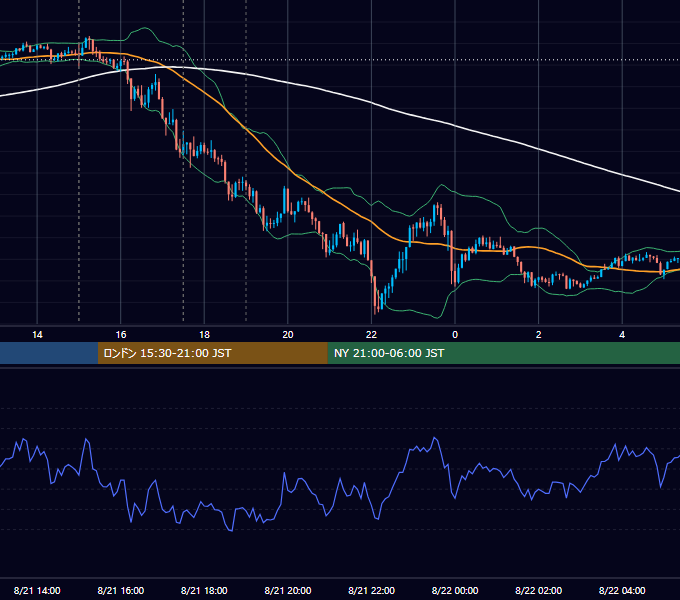The height and width of the screenshot is (600, 680).
Task: Click the 8/22 00:00 date label
Action: [x=455, y=590]
